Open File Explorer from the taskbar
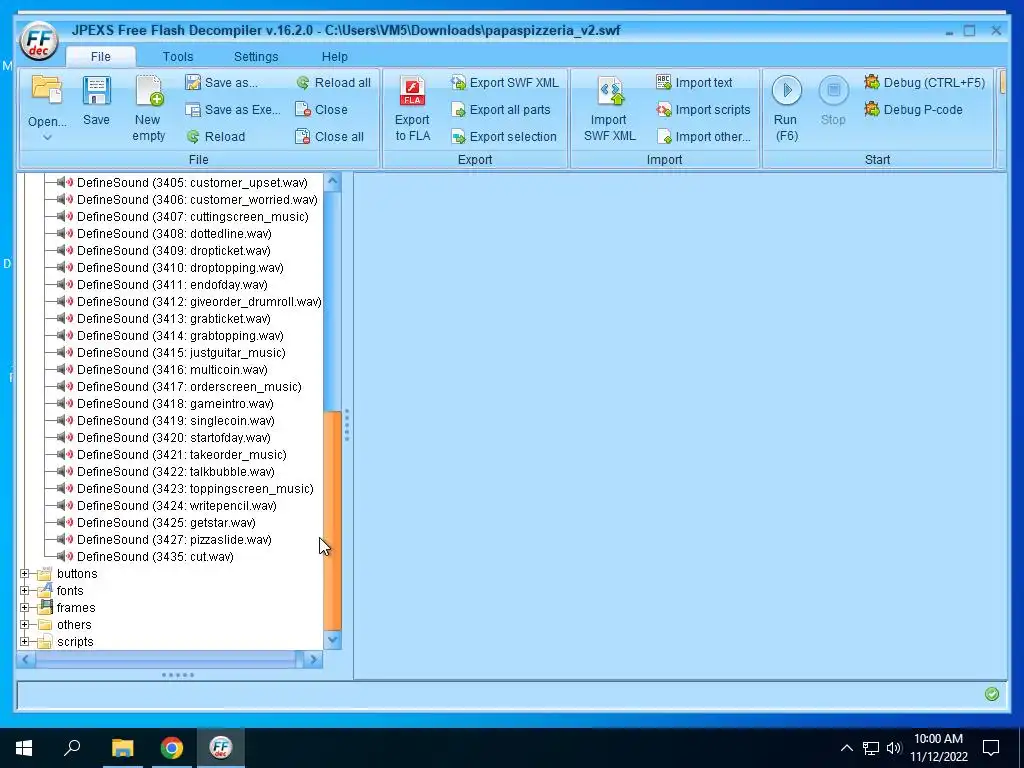 pos(122,748)
